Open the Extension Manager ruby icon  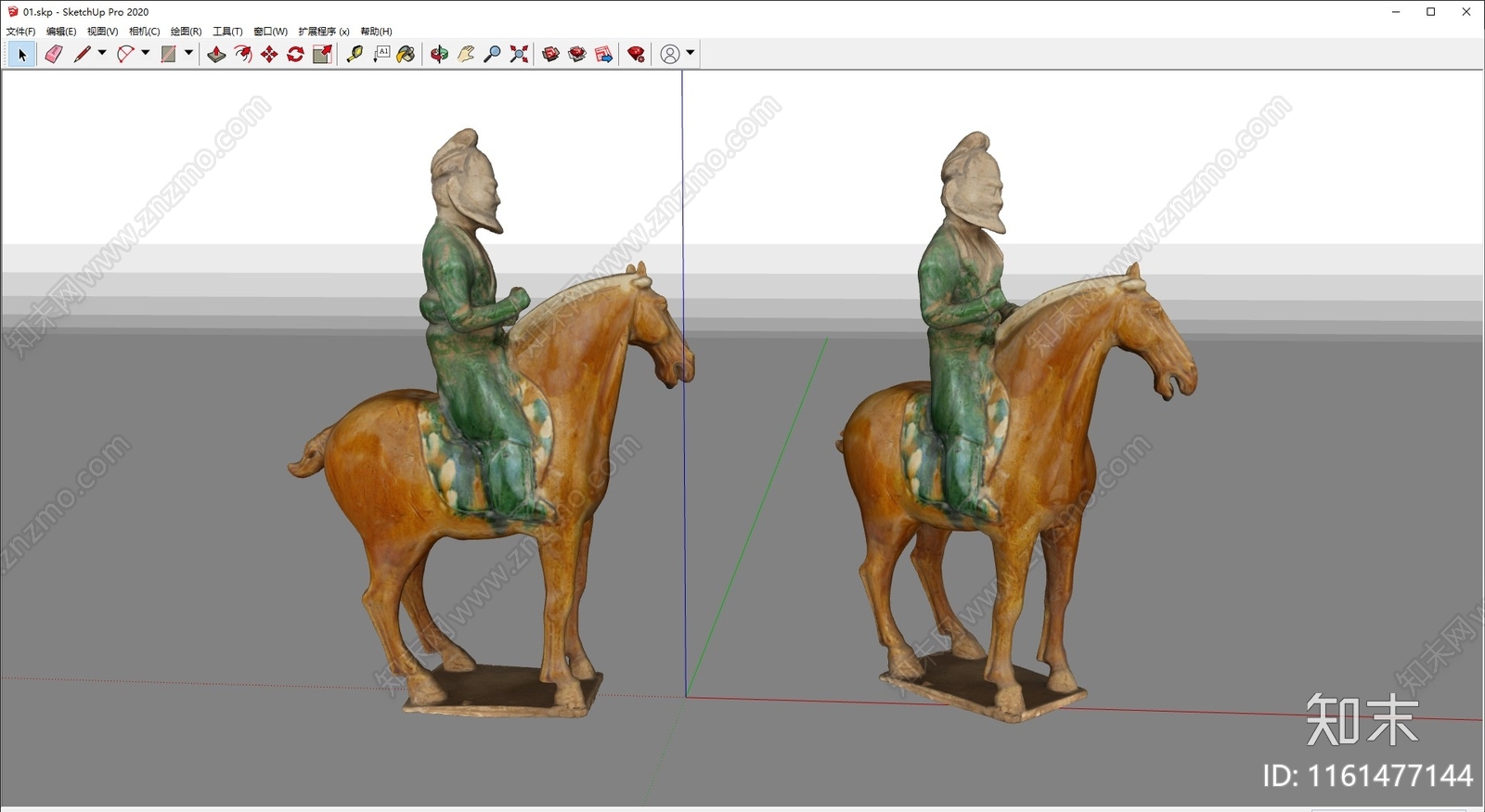pos(636,55)
